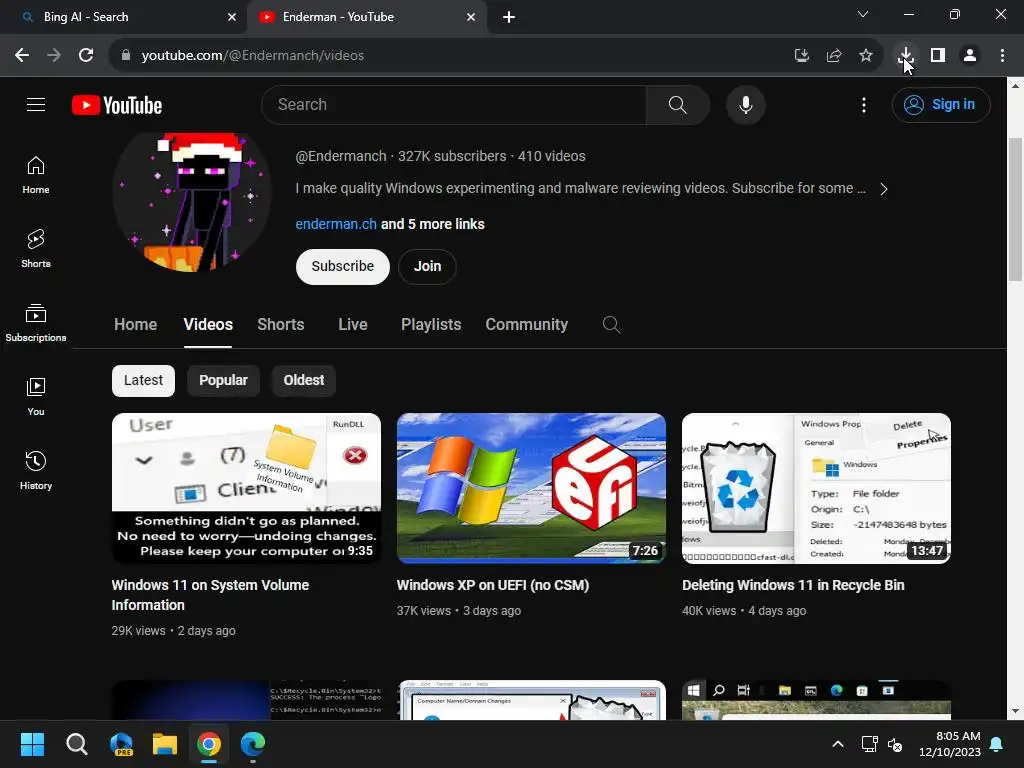The height and width of the screenshot is (768, 1024).
Task: Open the channel Home tab
Action: pyautogui.click(x=135, y=325)
